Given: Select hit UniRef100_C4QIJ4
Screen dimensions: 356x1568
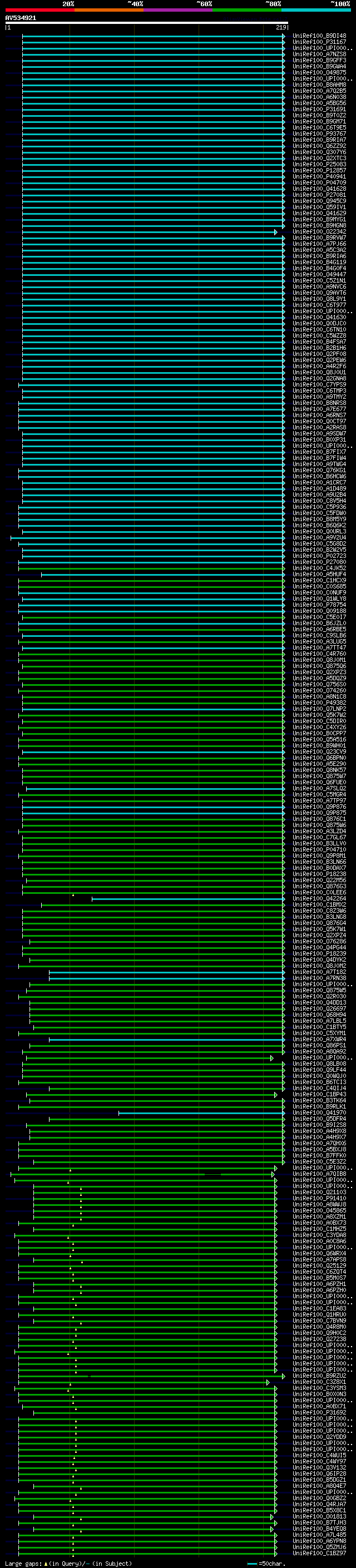Looking at the screenshot, I should 319,1088.
